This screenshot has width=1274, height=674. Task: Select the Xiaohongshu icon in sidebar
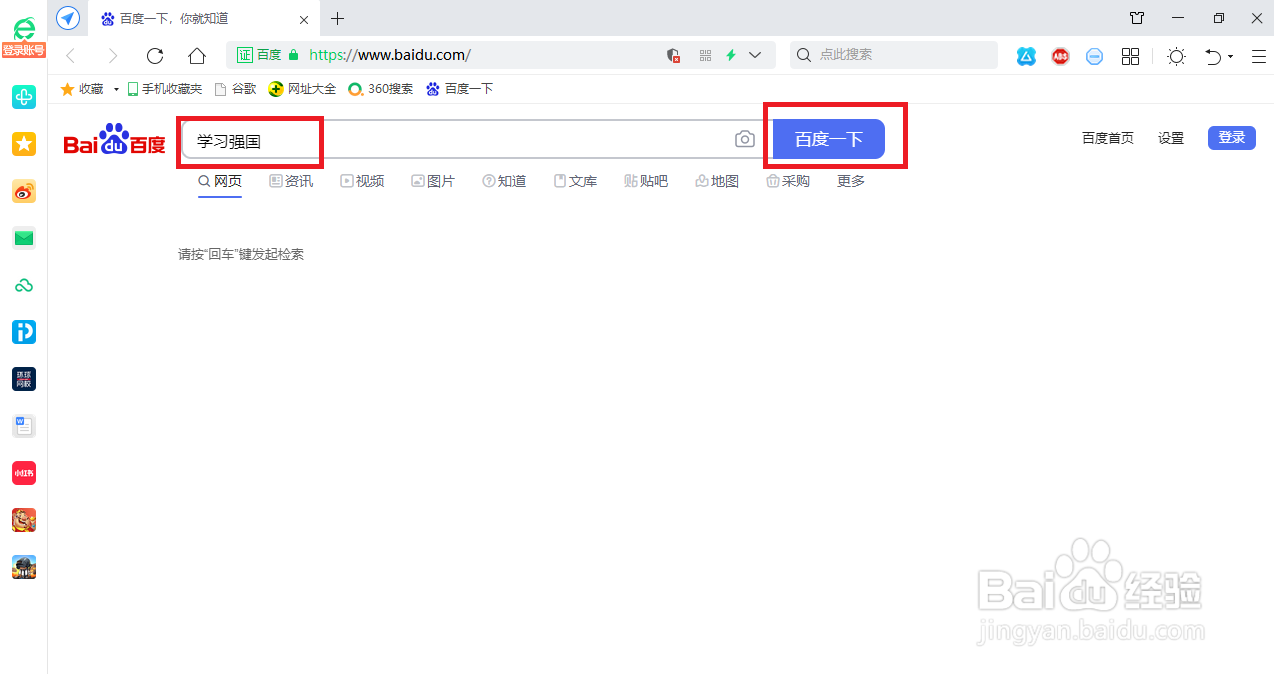point(23,472)
